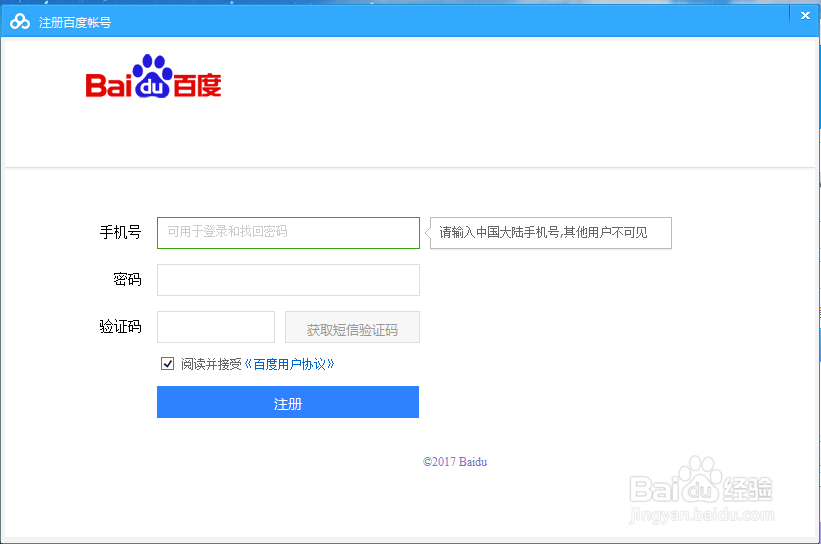Uncheck the 阅读并接受 agreement checkbox

tap(168, 363)
